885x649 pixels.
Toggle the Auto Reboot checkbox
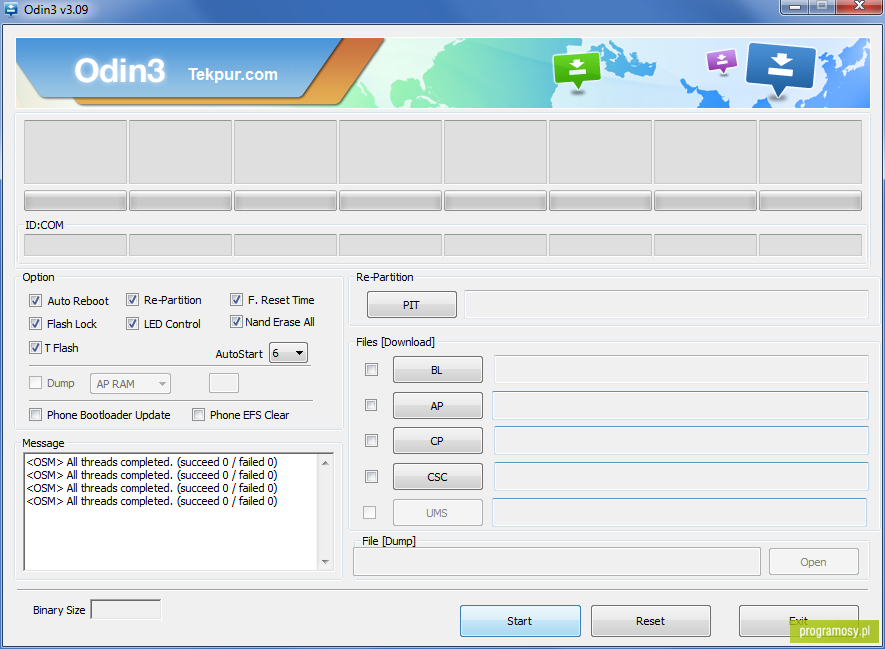pos(36,300)
